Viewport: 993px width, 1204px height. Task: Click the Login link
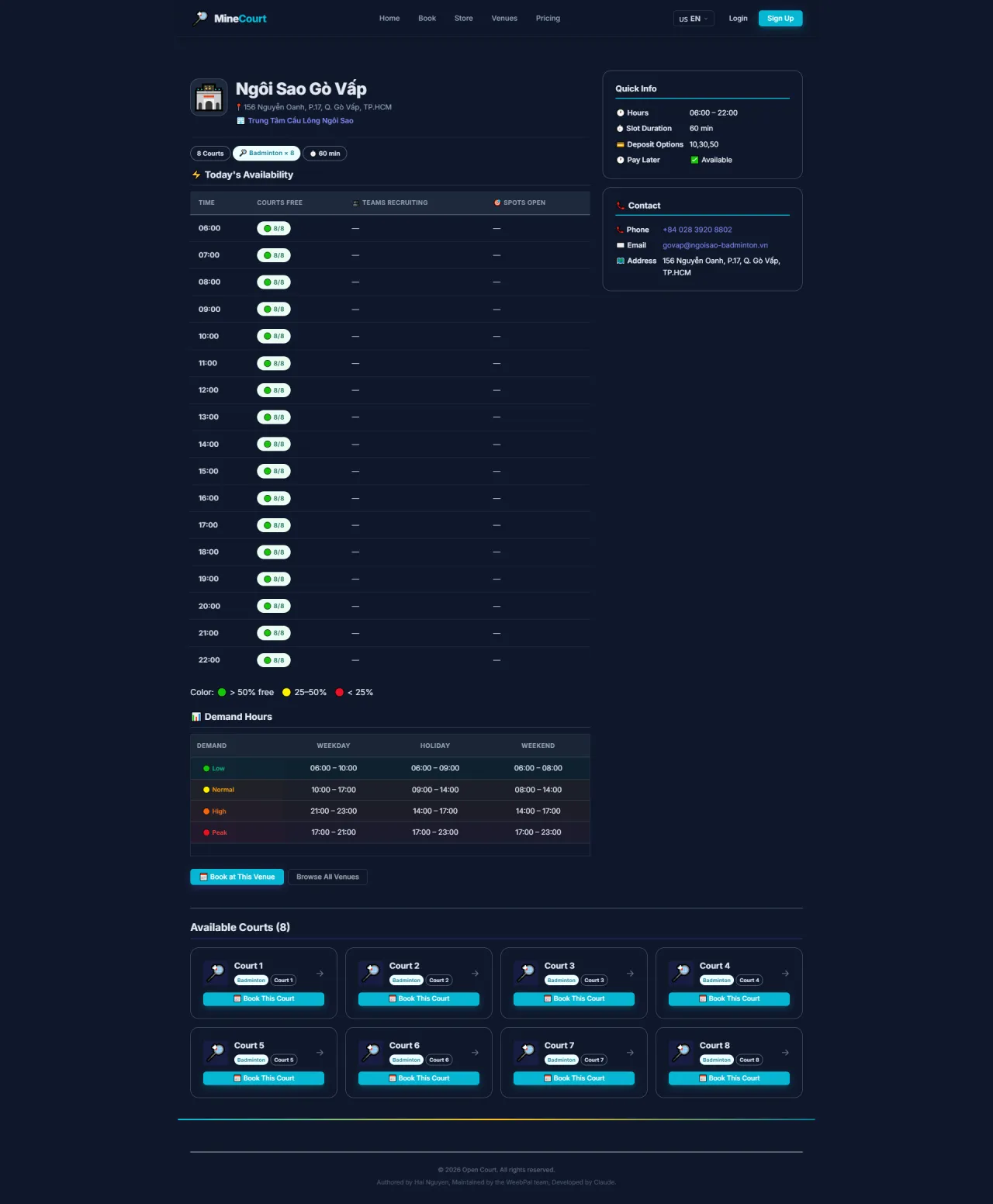(739, 19)
